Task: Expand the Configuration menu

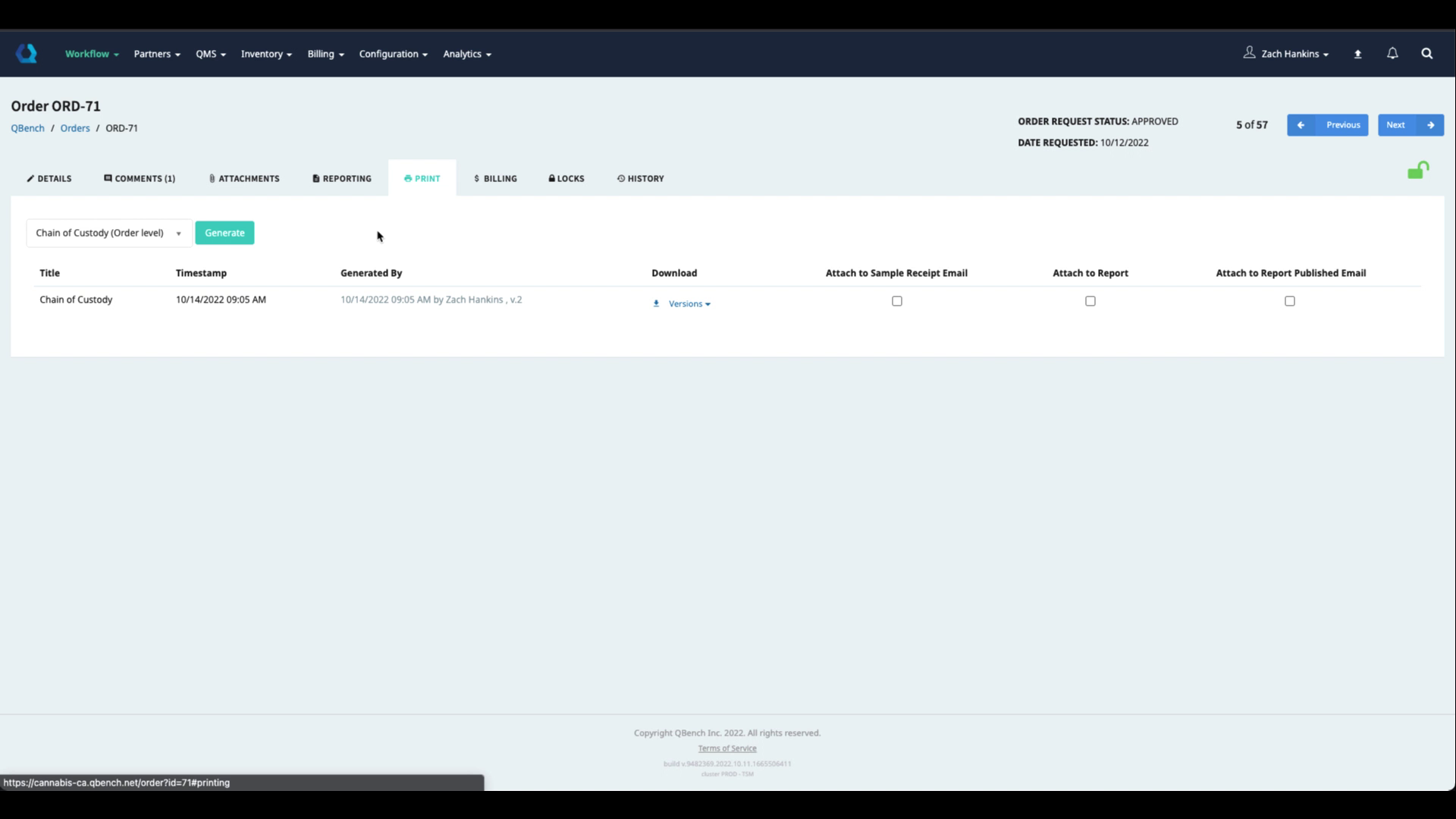Action: 393,54
